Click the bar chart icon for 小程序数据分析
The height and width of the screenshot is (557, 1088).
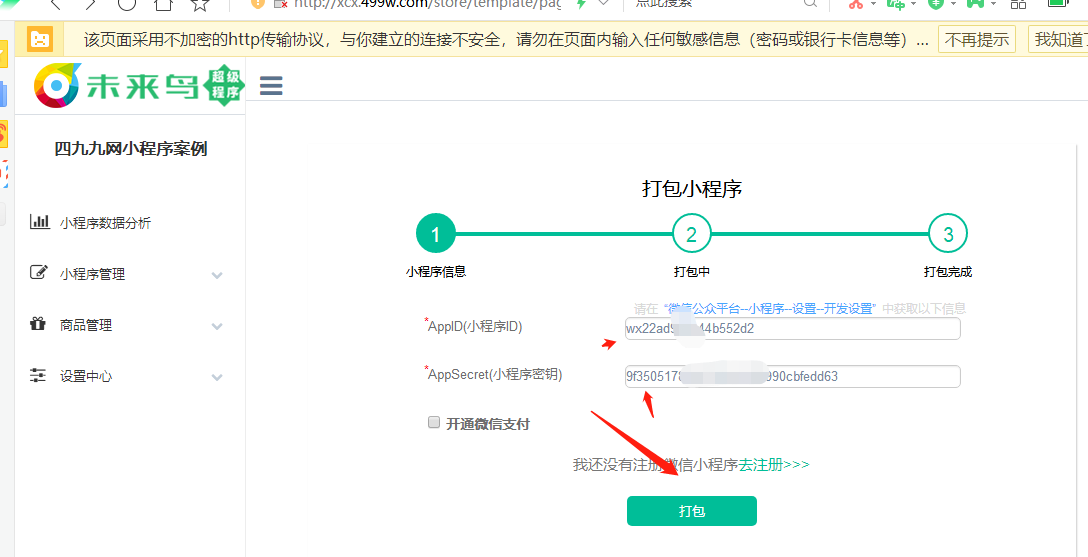pyautogui.click(x=39, y=222)
